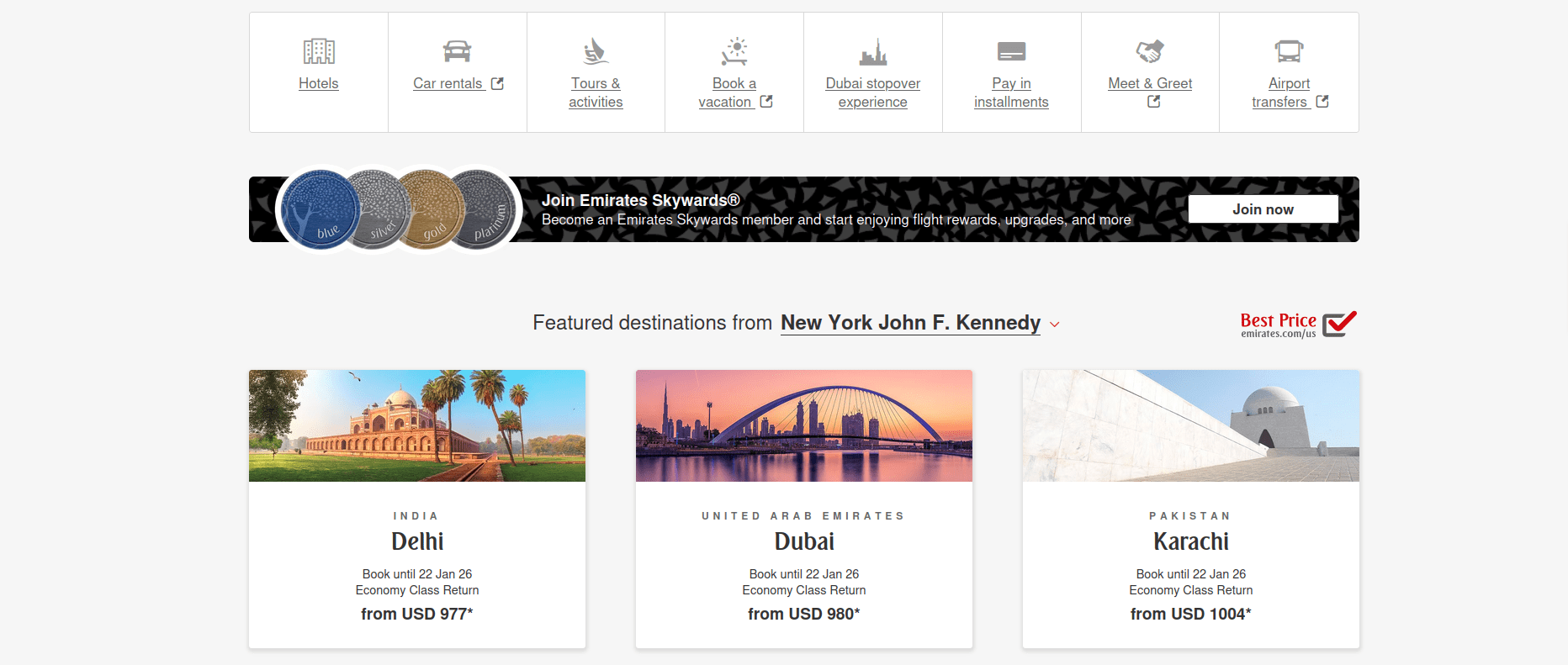Select the Dubai bridge destination photo
The width and height of the screenshot is (1568, 665).
(804, 425)
